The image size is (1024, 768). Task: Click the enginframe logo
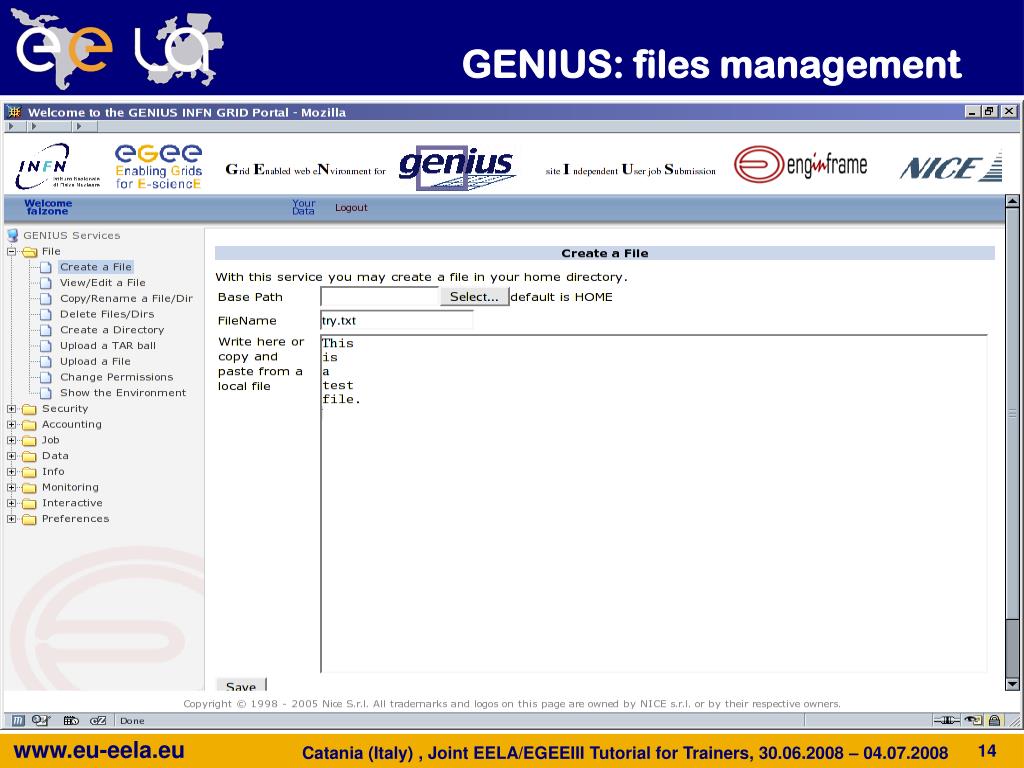point(801,165)
